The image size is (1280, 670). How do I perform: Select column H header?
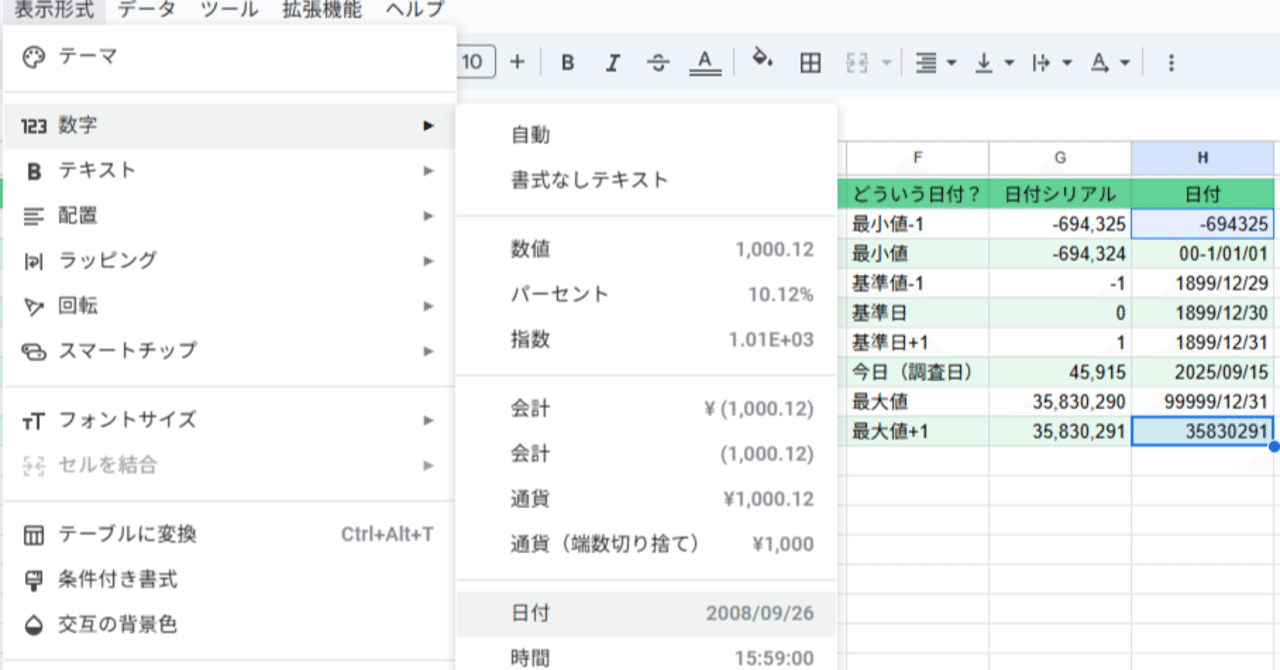1203,158
